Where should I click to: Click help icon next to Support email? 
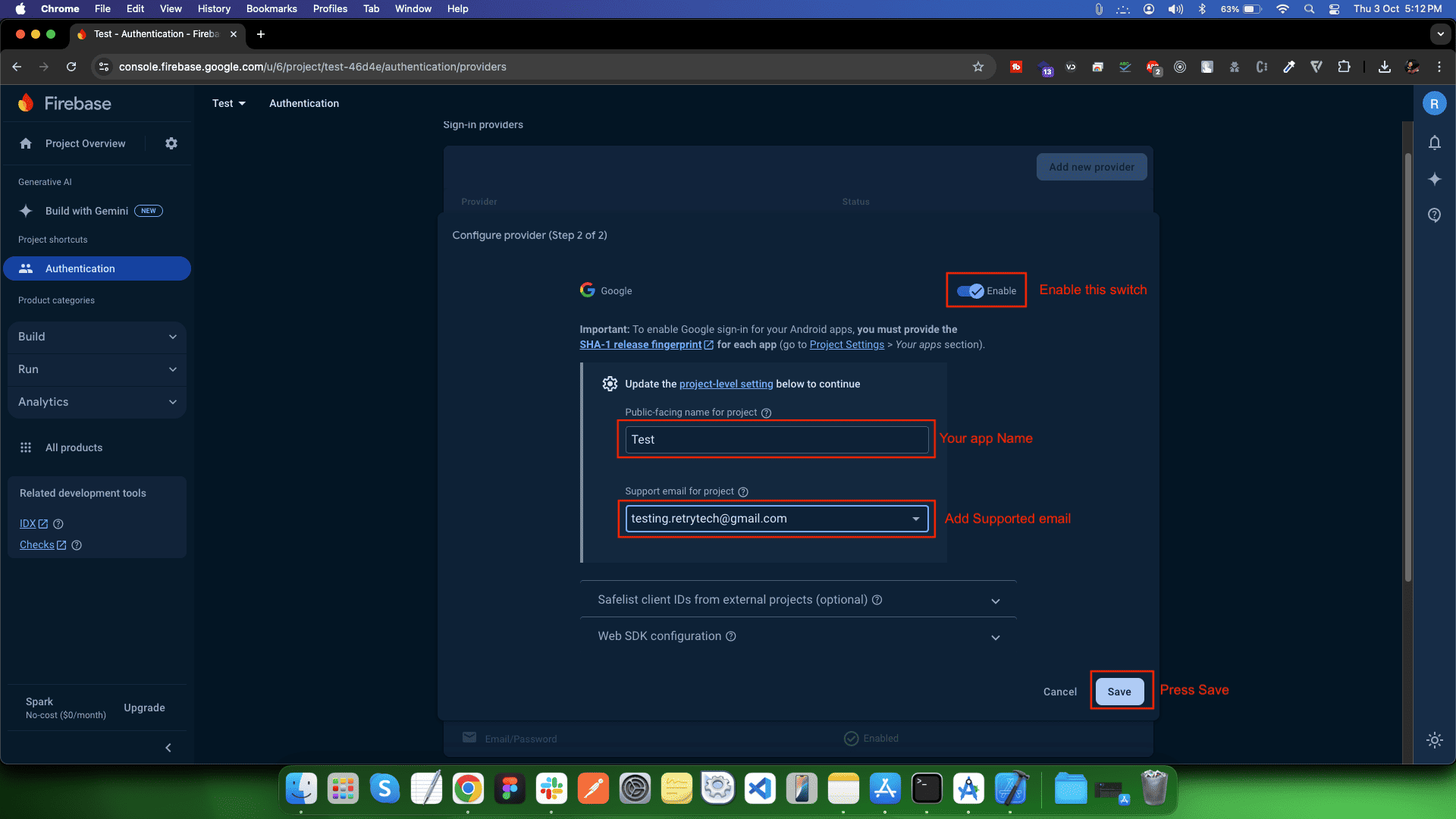click(743, 491)
